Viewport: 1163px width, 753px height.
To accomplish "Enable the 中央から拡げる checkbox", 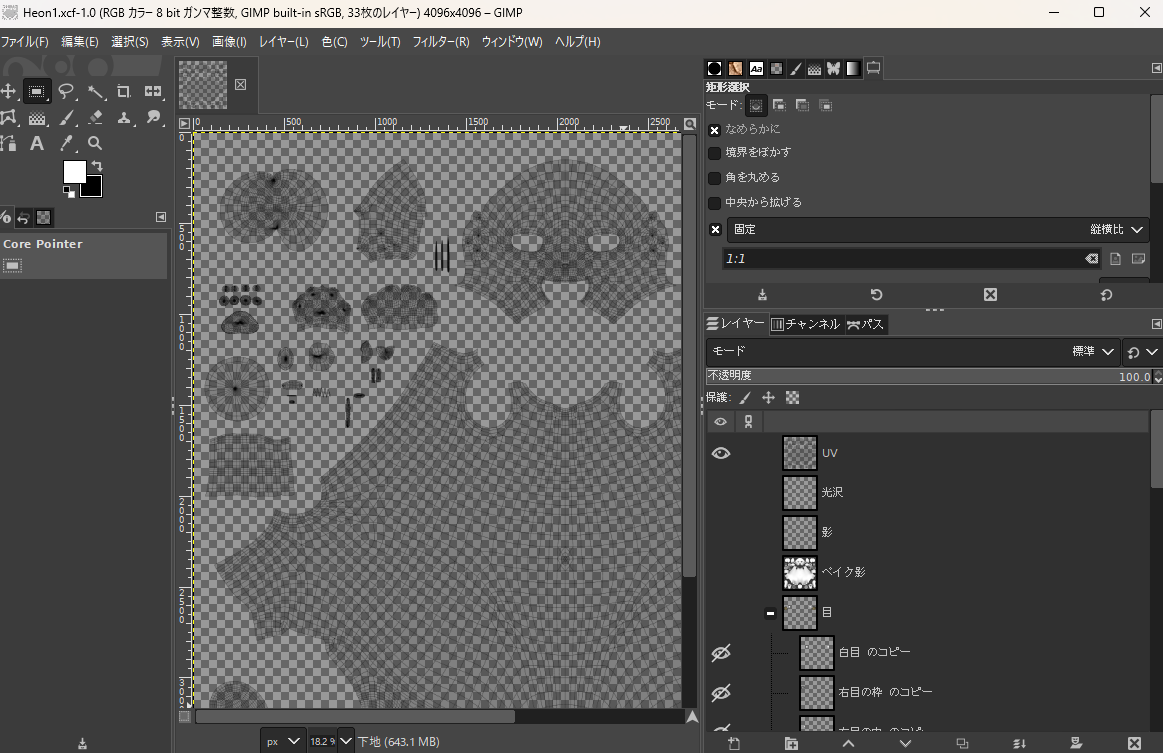I will point(714,203).
